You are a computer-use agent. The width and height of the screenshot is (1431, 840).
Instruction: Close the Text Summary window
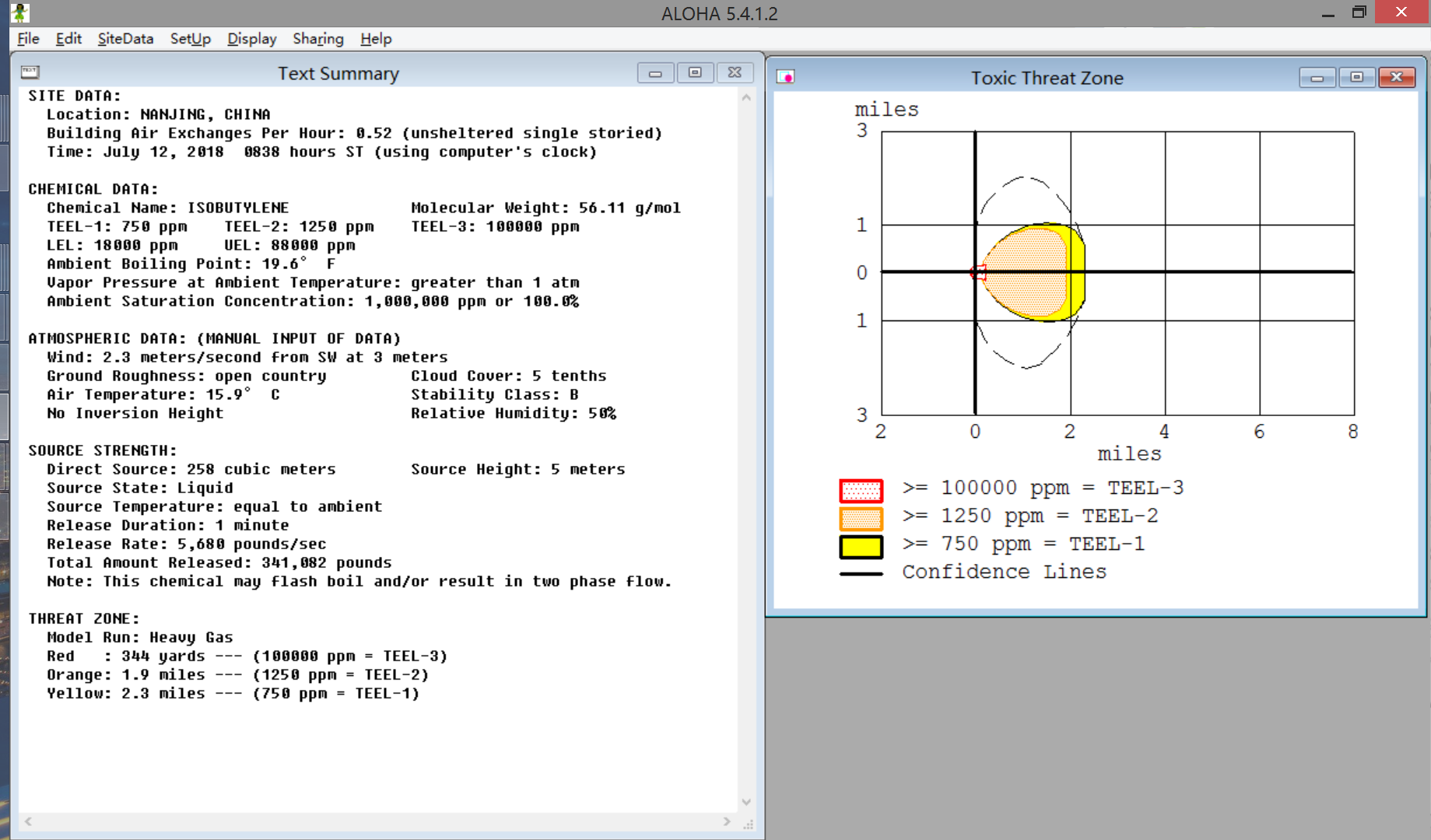pyautogui.click(x=735, y=73)
